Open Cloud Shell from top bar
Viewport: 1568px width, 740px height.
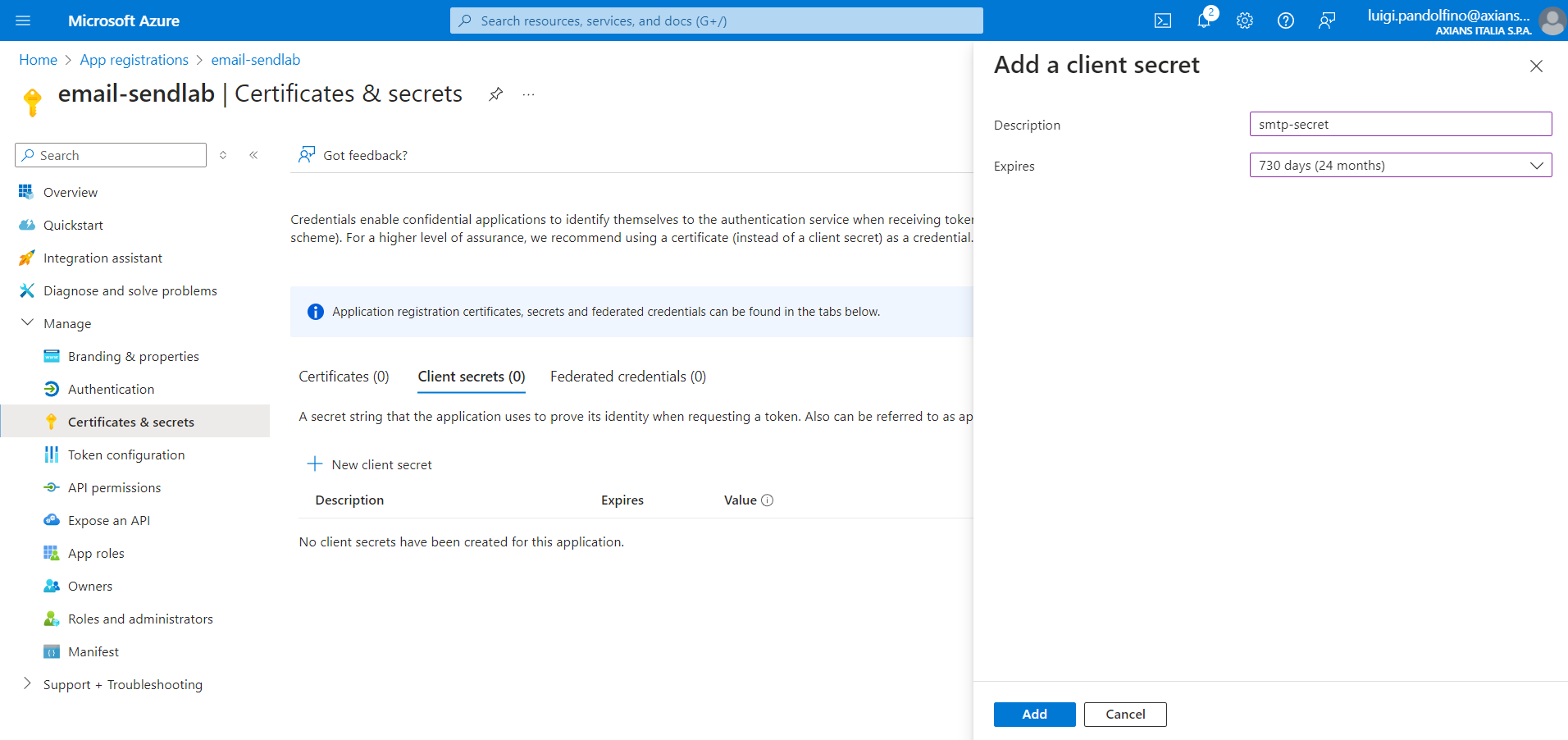tap(1162, 21)
